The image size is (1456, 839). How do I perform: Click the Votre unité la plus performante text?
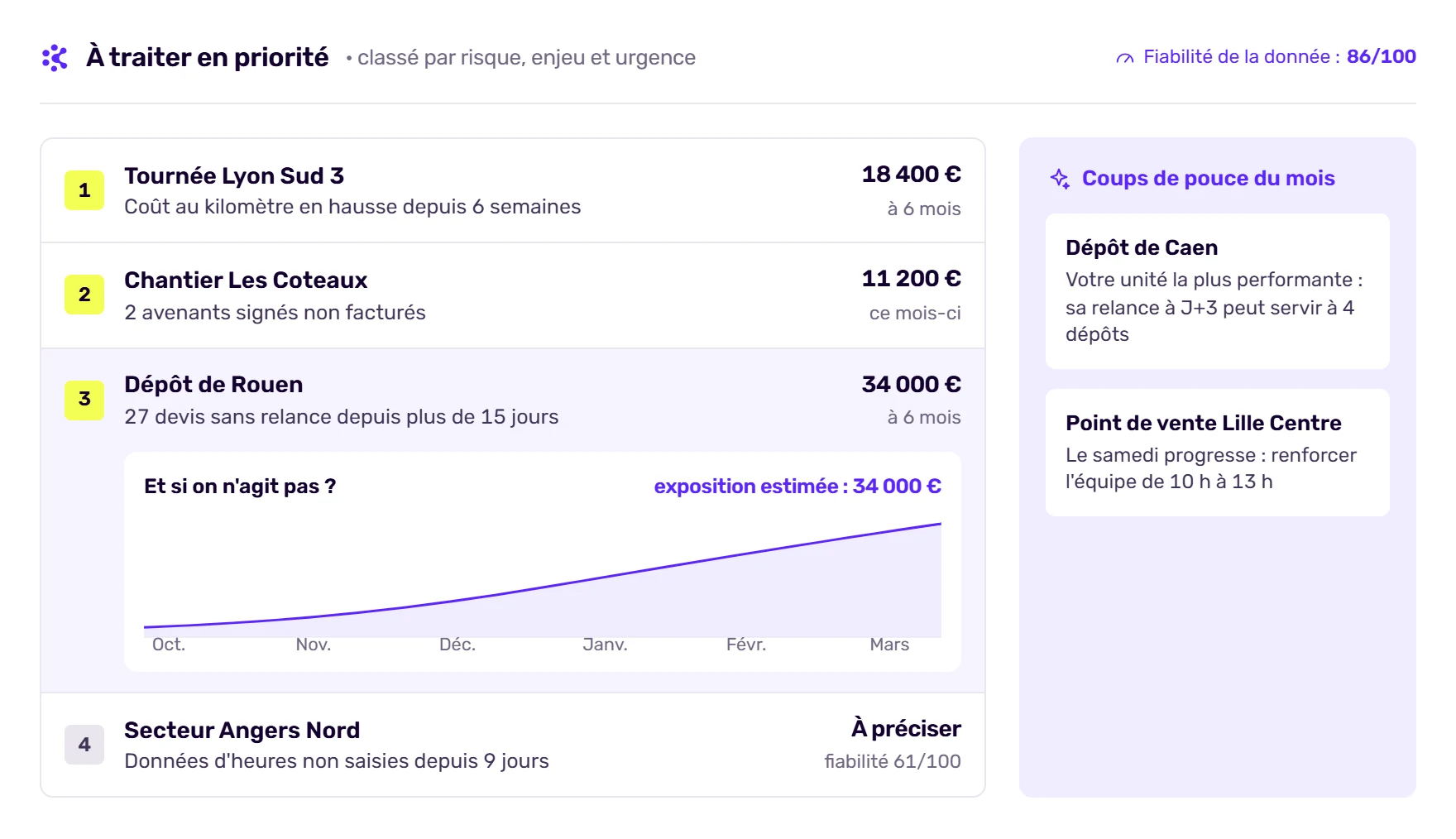pyautogui.click(x=1214, y=307)
